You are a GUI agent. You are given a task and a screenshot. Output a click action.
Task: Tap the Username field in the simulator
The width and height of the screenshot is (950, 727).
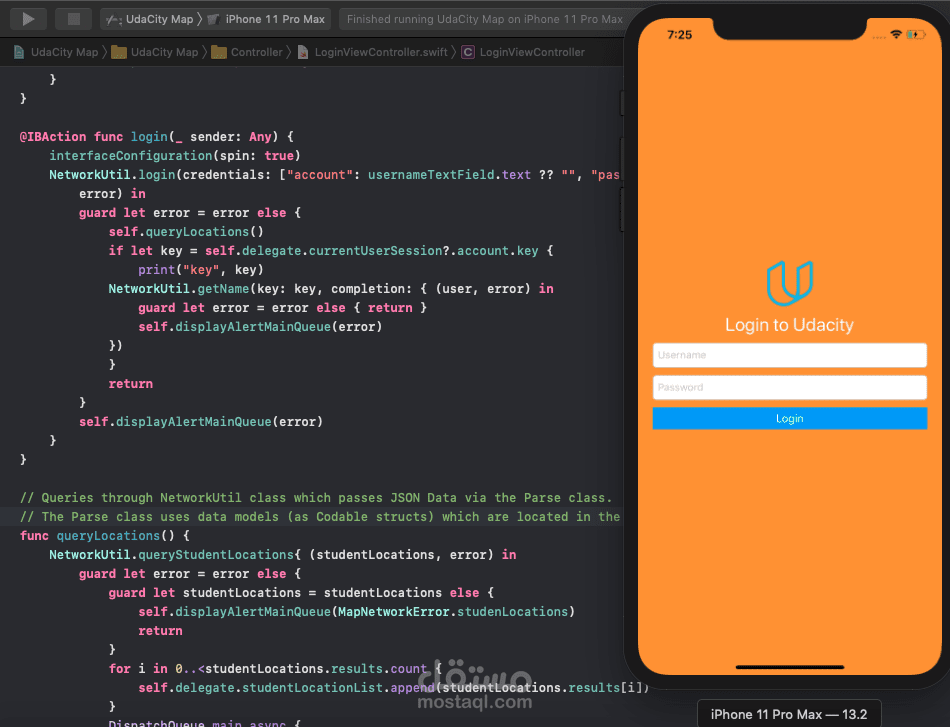pyautogui.click(x=789, y=355)
